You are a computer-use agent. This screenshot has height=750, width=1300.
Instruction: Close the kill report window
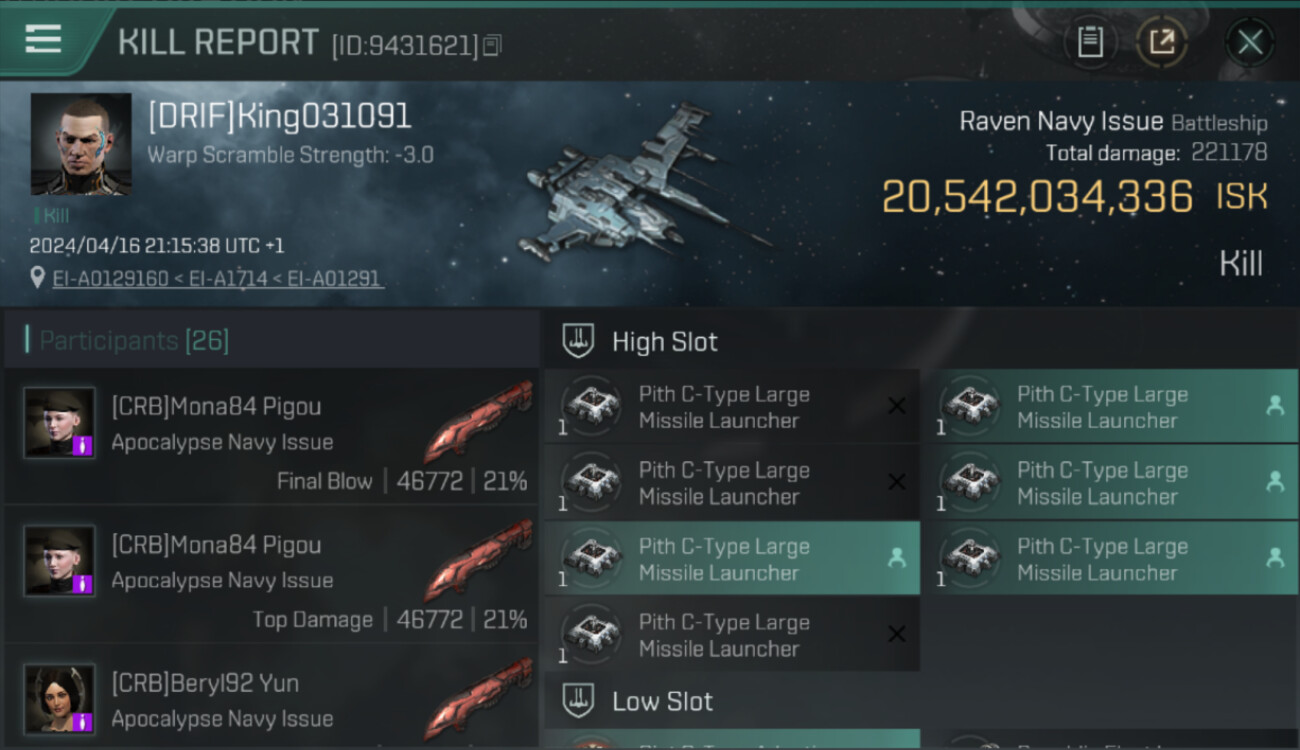click(1250, 42)
